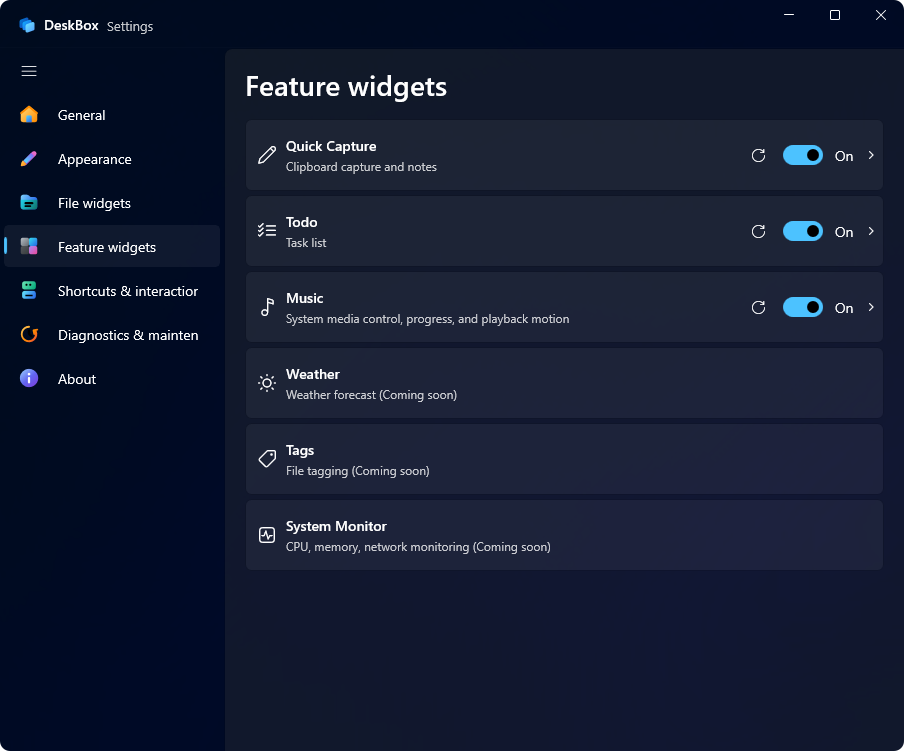The image size is (904, 751).
Task: Turn off the Quick Capture toggle
Action: [x=803, y=156]
